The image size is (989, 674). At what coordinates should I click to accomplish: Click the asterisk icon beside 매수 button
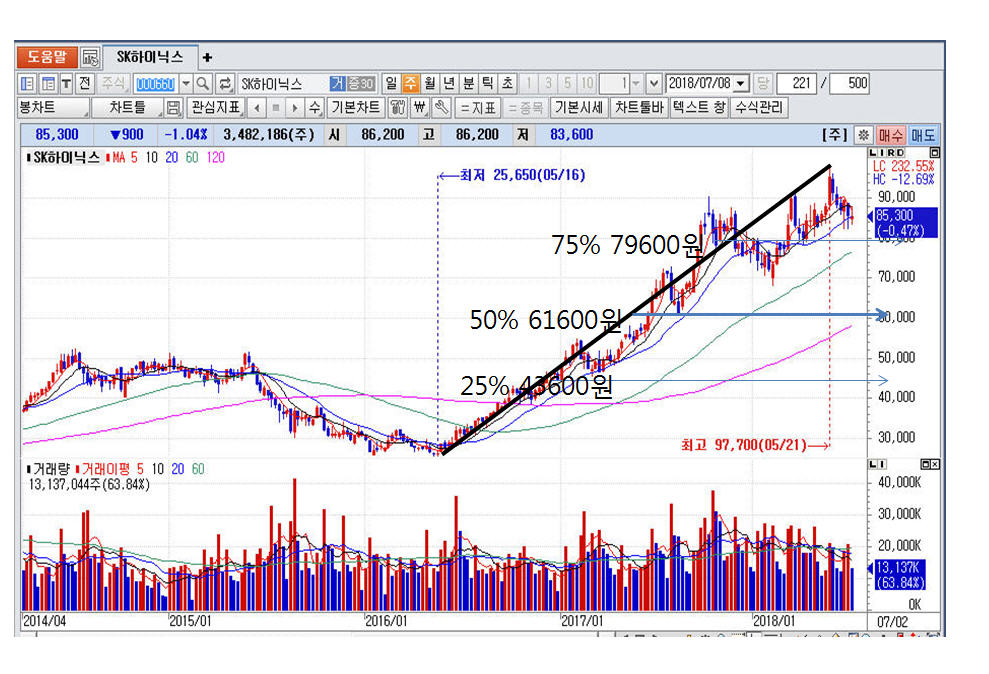point(863,134)
